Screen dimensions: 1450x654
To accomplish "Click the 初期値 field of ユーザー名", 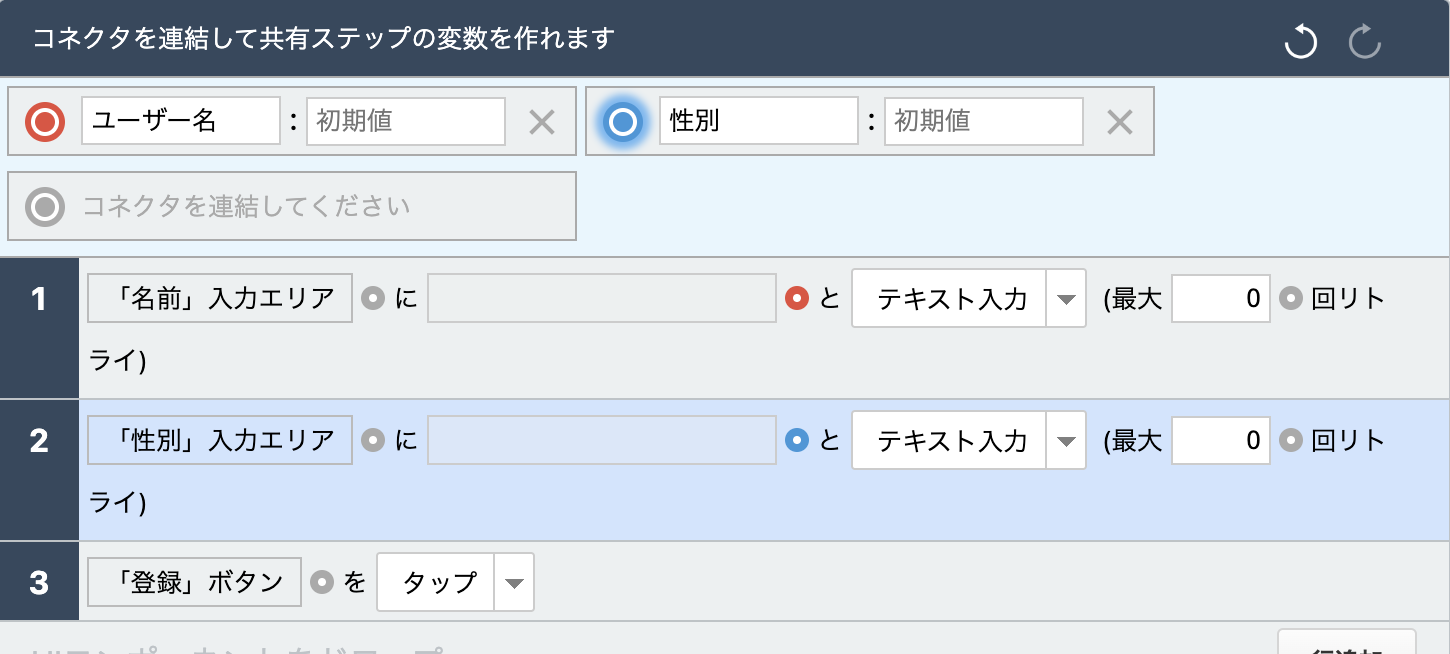I will tap(406, 121).
